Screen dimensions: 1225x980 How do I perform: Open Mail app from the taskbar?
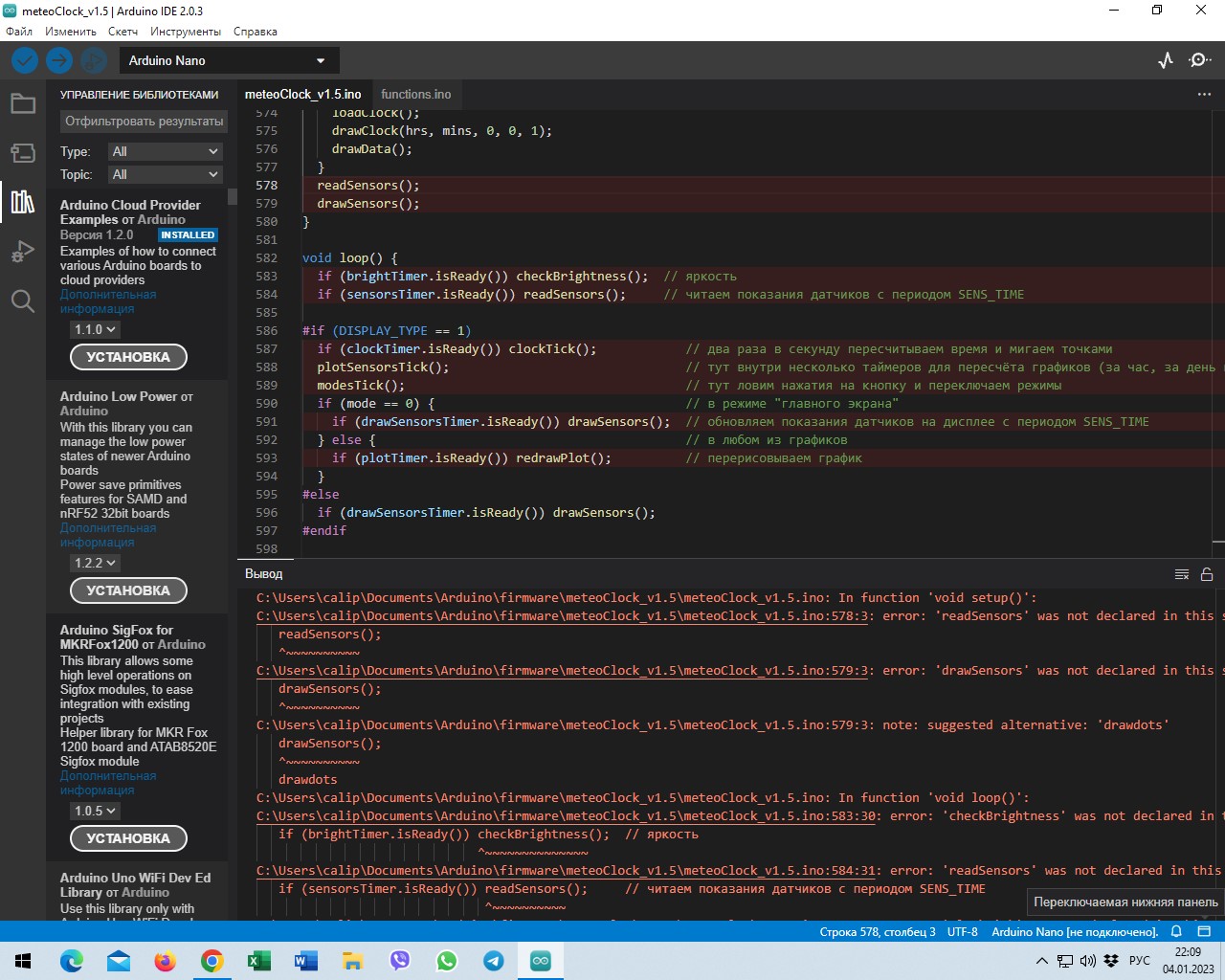pyautogui.click(x=119, y=961)
